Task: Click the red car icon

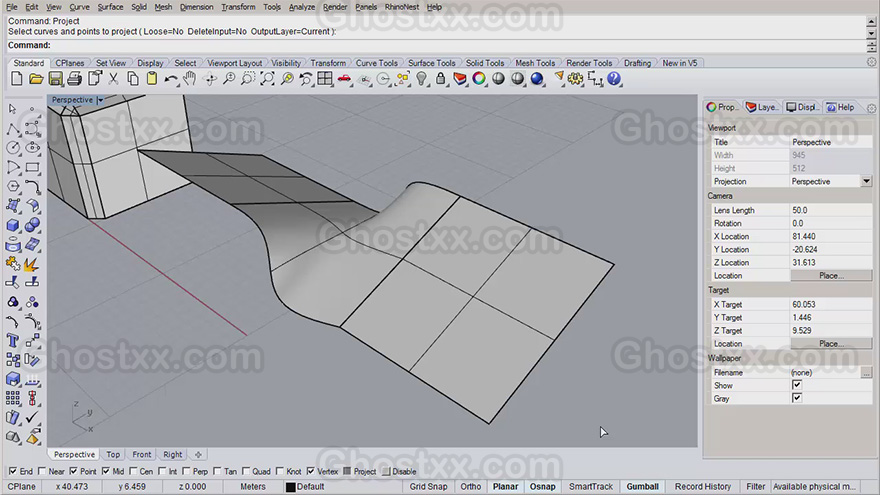Action: coord(344,79)
